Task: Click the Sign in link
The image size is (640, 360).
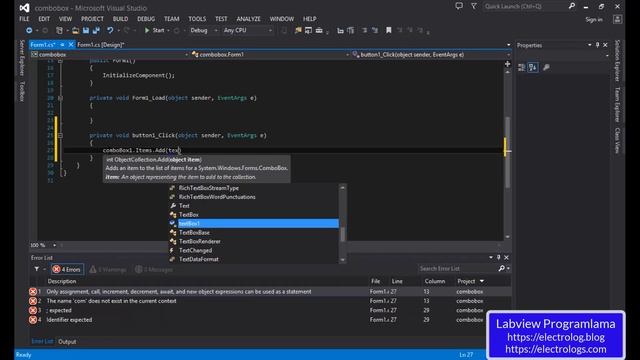Action: pyautogui.click(x=593, y=19)
